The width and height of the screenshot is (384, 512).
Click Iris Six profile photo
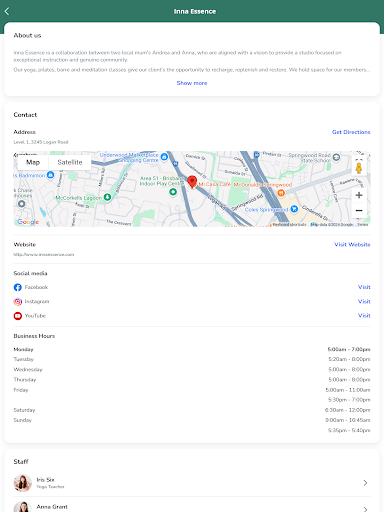click(23, 483)
